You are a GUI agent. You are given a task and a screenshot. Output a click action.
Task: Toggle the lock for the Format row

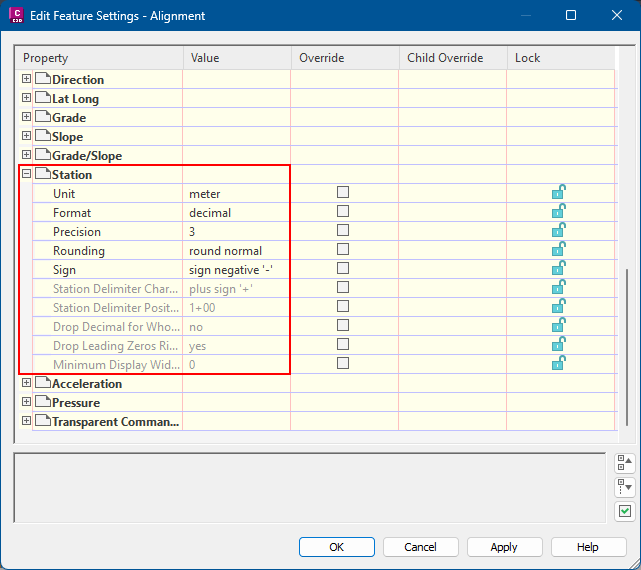[x=559, y=211]
